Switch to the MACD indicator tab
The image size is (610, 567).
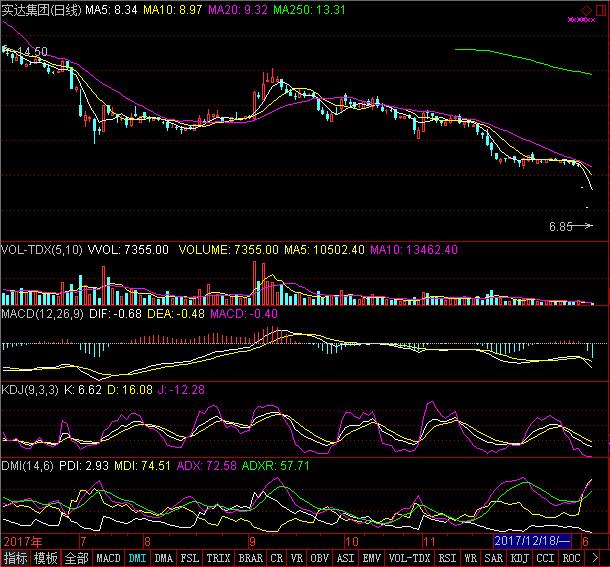[108, 558]
